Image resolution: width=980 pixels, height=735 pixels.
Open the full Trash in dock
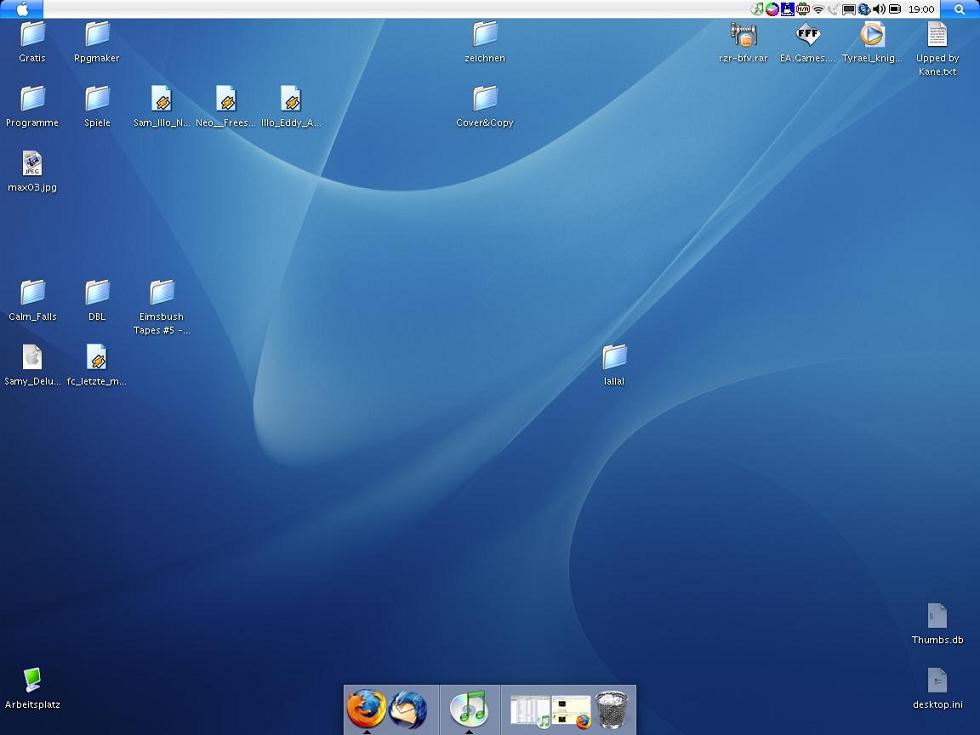pyautogui.click(x=611, y=711)
